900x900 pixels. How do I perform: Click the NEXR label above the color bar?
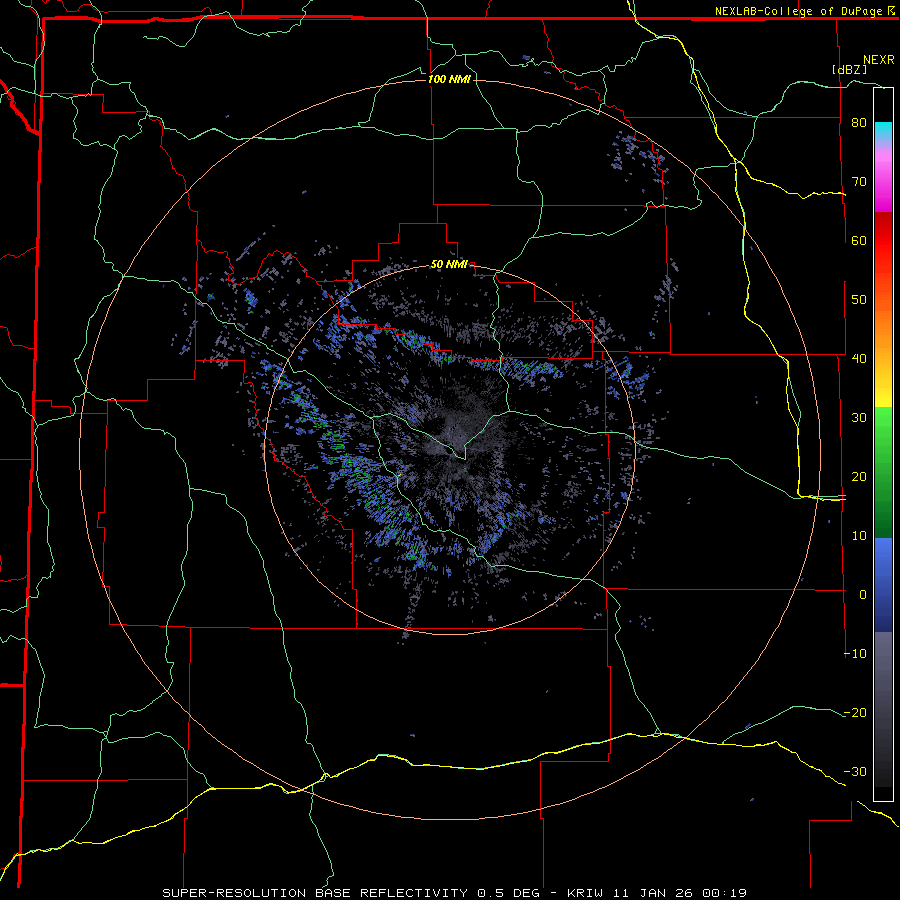(878, 60)
